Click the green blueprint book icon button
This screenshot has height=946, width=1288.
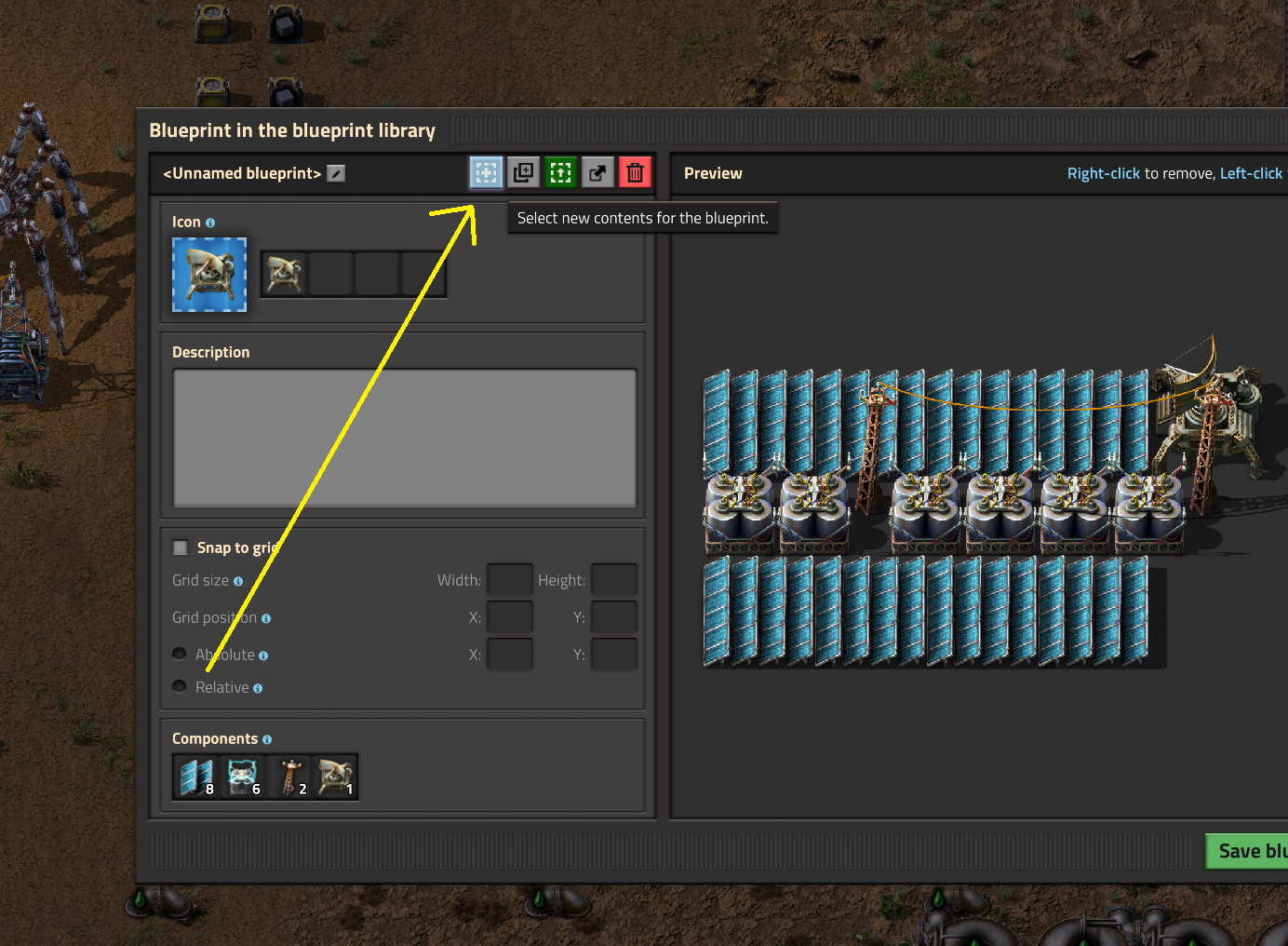pyautogui.click(x=560, y=172)
